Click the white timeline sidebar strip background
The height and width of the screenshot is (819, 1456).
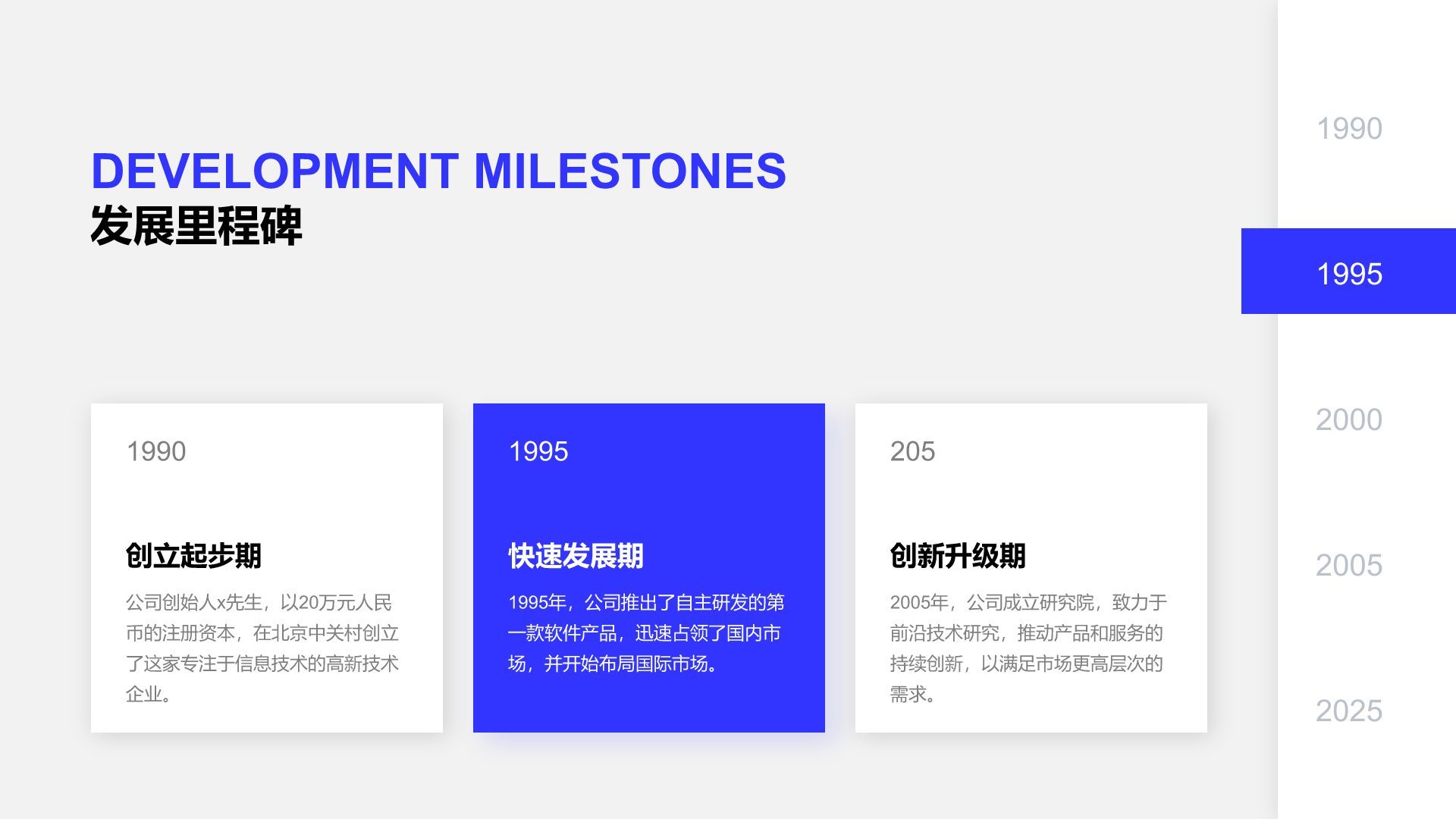pos(1365,781)
